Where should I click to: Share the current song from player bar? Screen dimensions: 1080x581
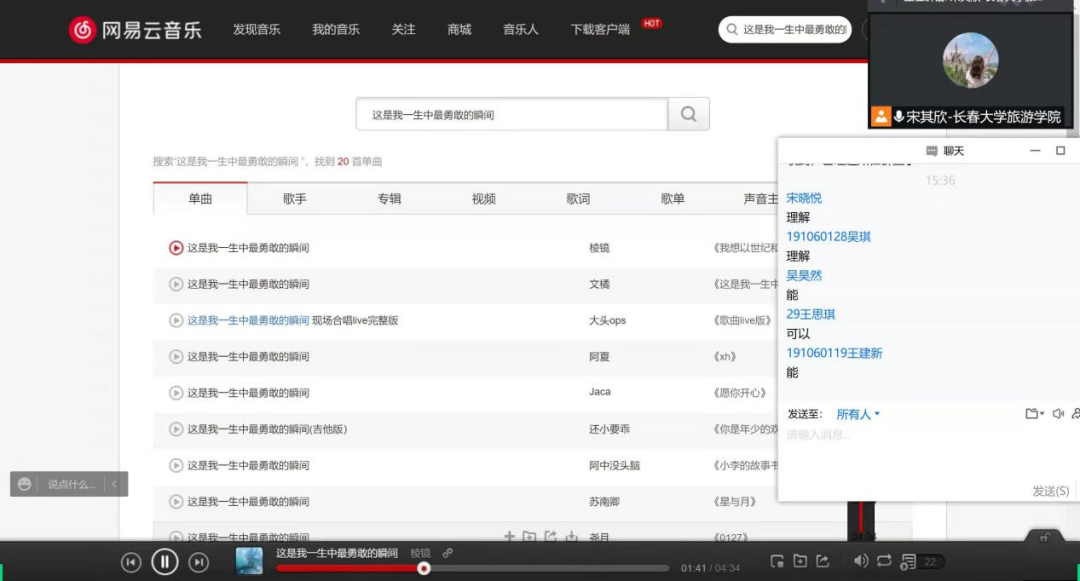click(823, 562)
